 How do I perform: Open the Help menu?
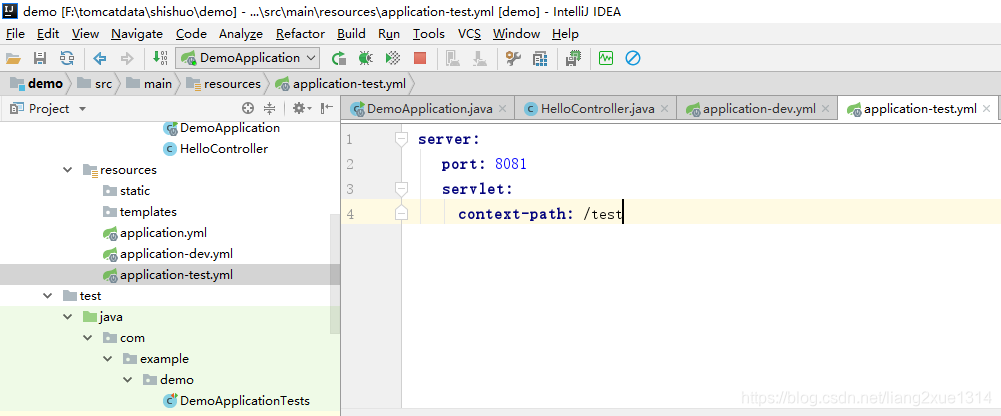click(x=565, y=34)
